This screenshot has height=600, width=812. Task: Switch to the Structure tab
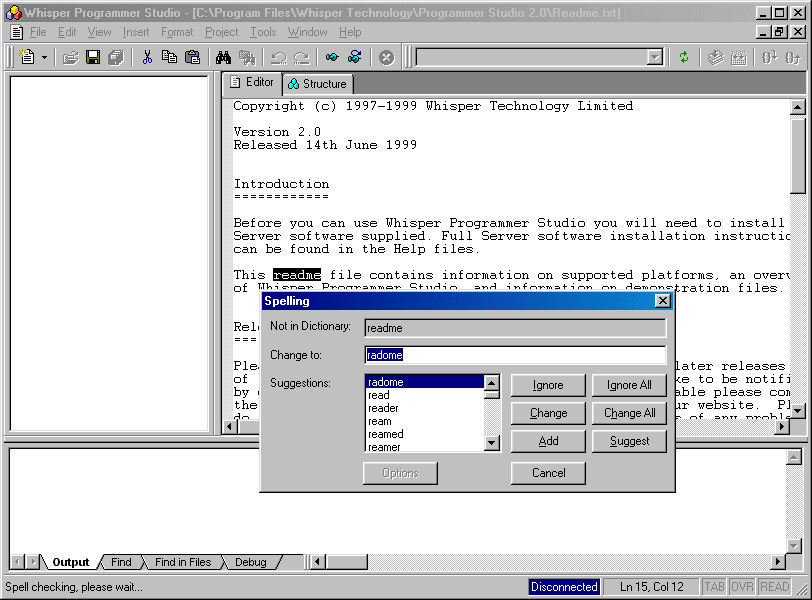(x=317, y=84)
